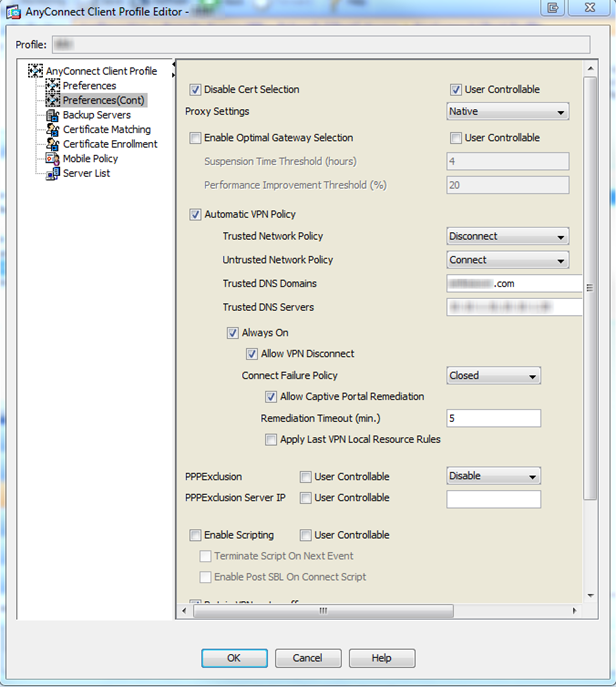Click the Certificate Enrollment icon

pos(53,144)
